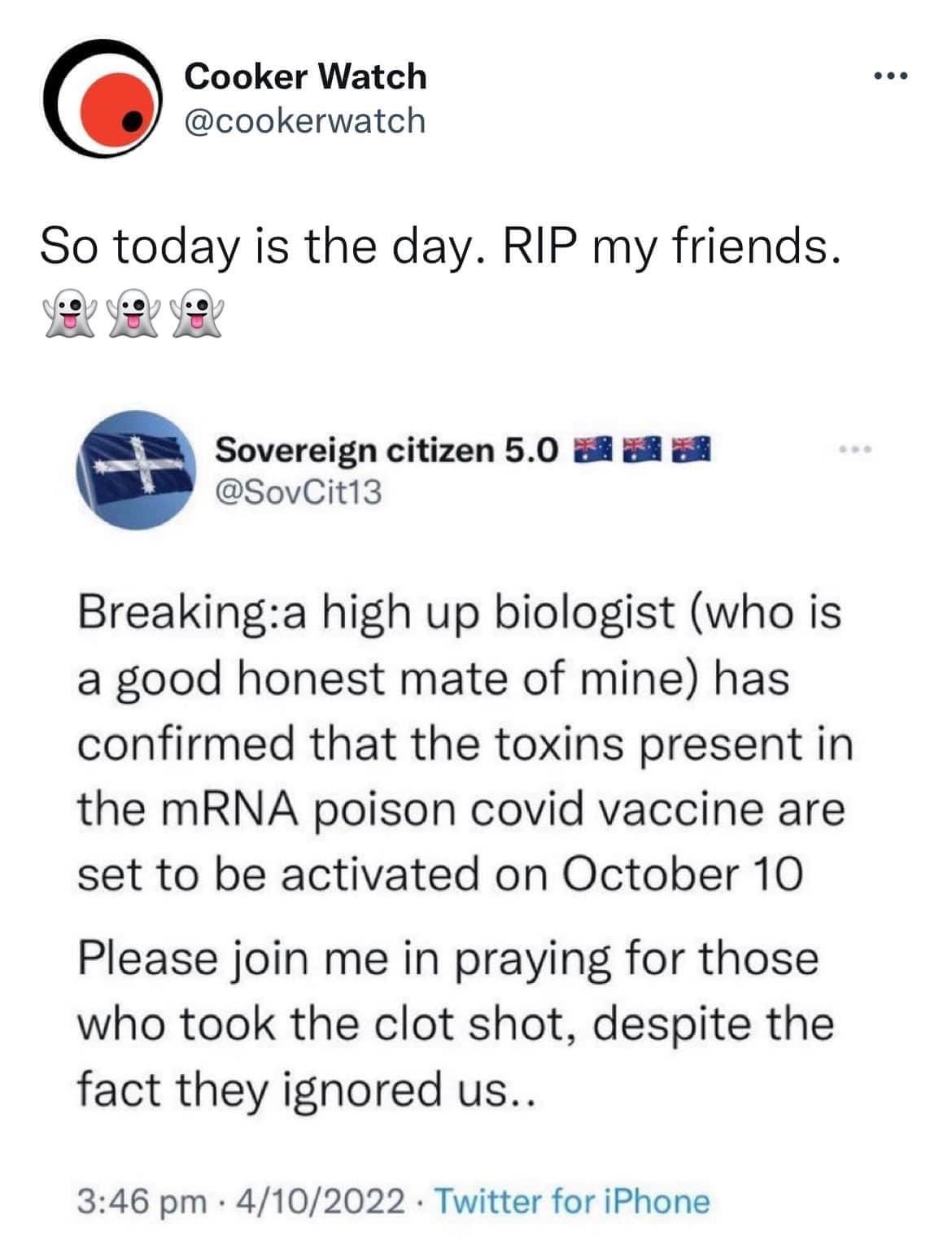Open the @cookerwatch handle link
952x1258 pixels.
pyautogui.click(x=305, y=120)
